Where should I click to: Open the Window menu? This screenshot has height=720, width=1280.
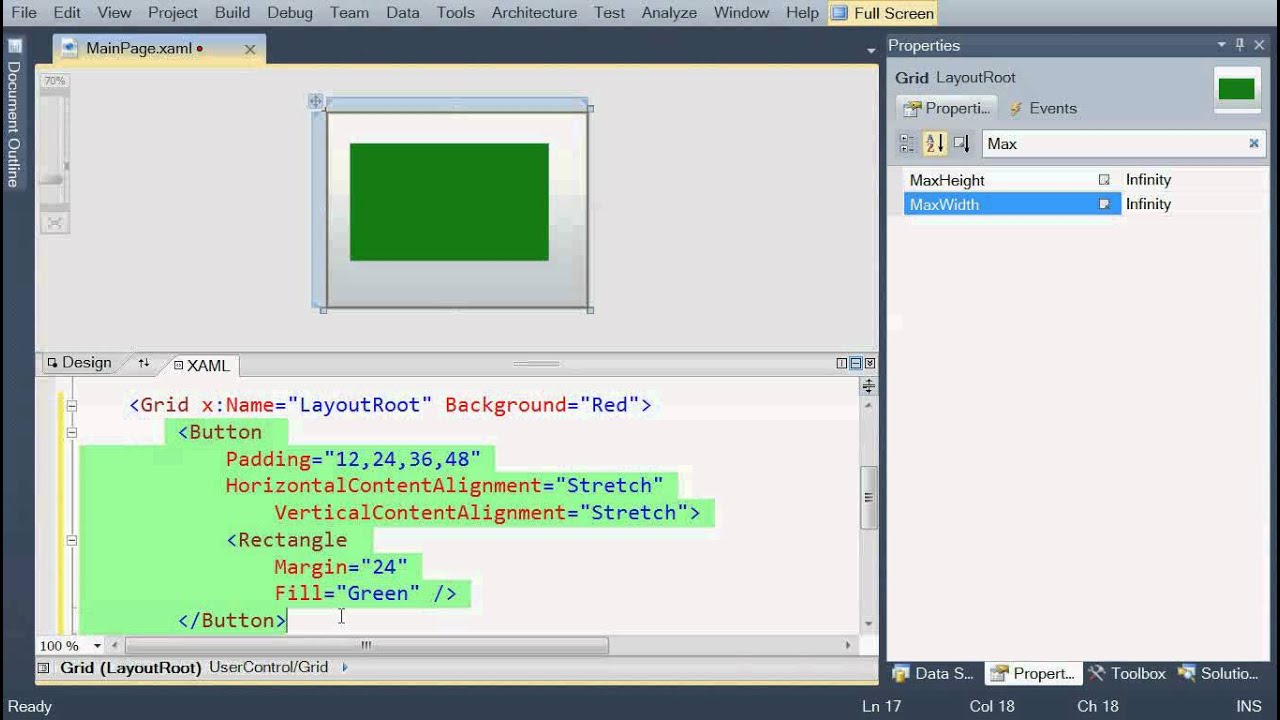click(x=742, y=13)
